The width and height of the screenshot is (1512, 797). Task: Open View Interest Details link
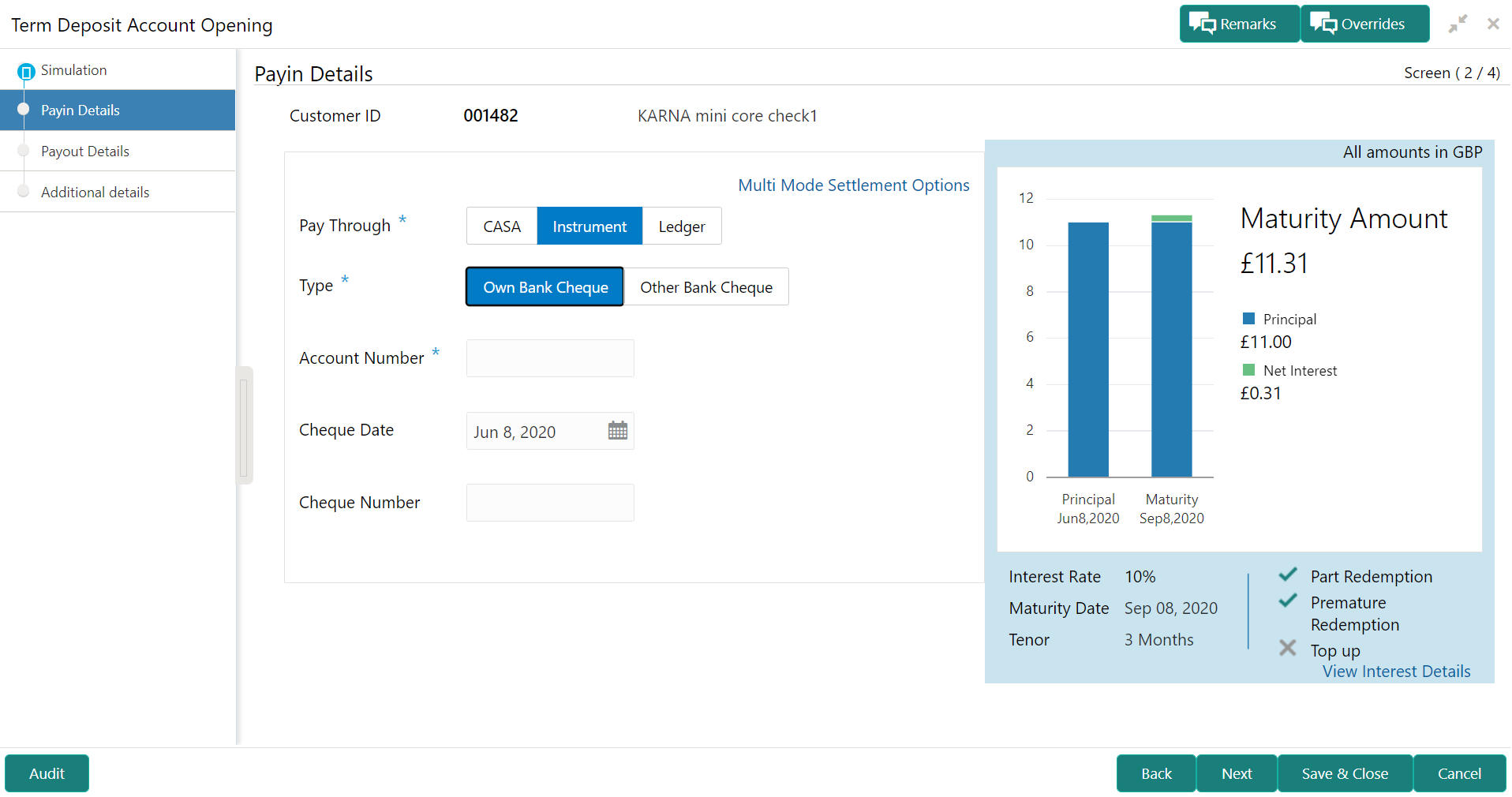pos(1397,672)
